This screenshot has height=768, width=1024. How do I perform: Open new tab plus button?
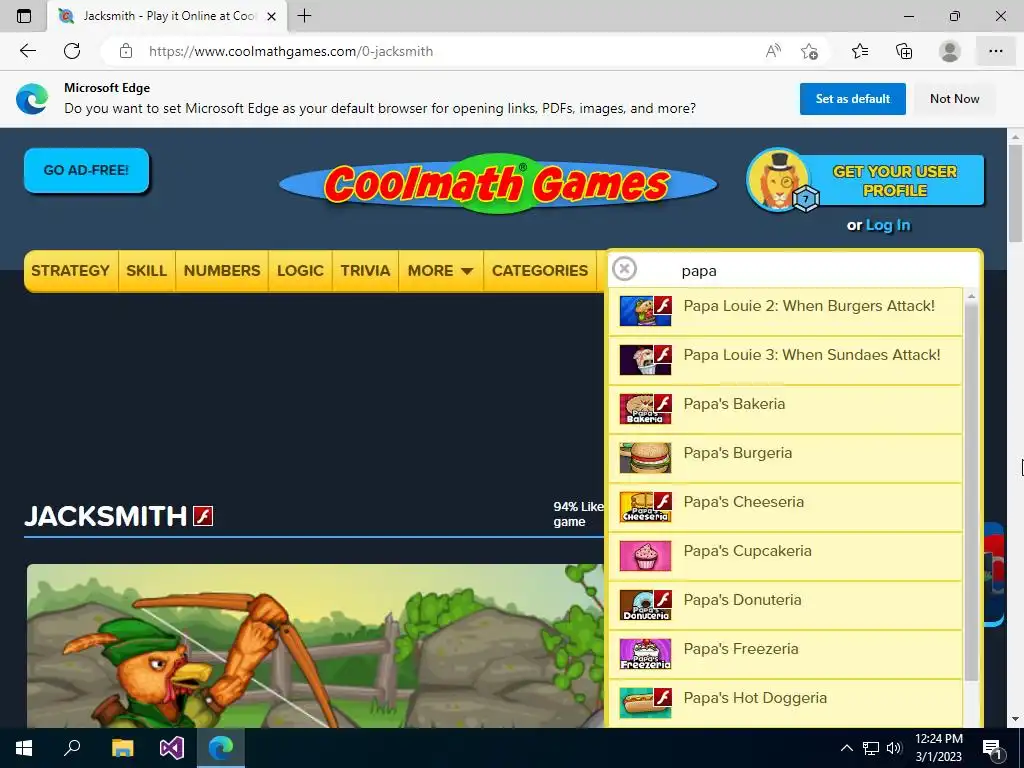click(304, 16)
